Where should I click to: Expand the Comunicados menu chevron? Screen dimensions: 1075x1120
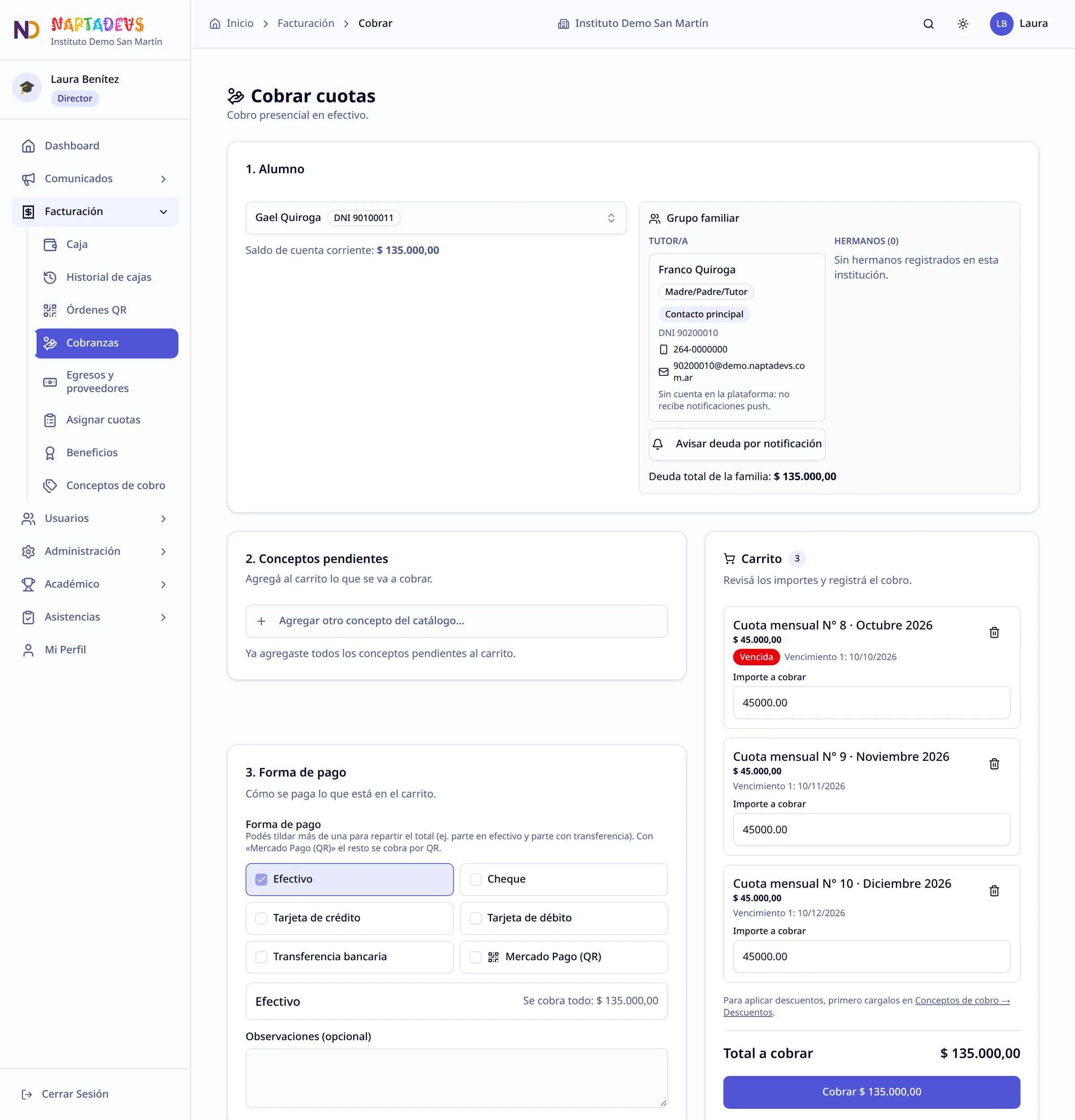coord(163,179)
